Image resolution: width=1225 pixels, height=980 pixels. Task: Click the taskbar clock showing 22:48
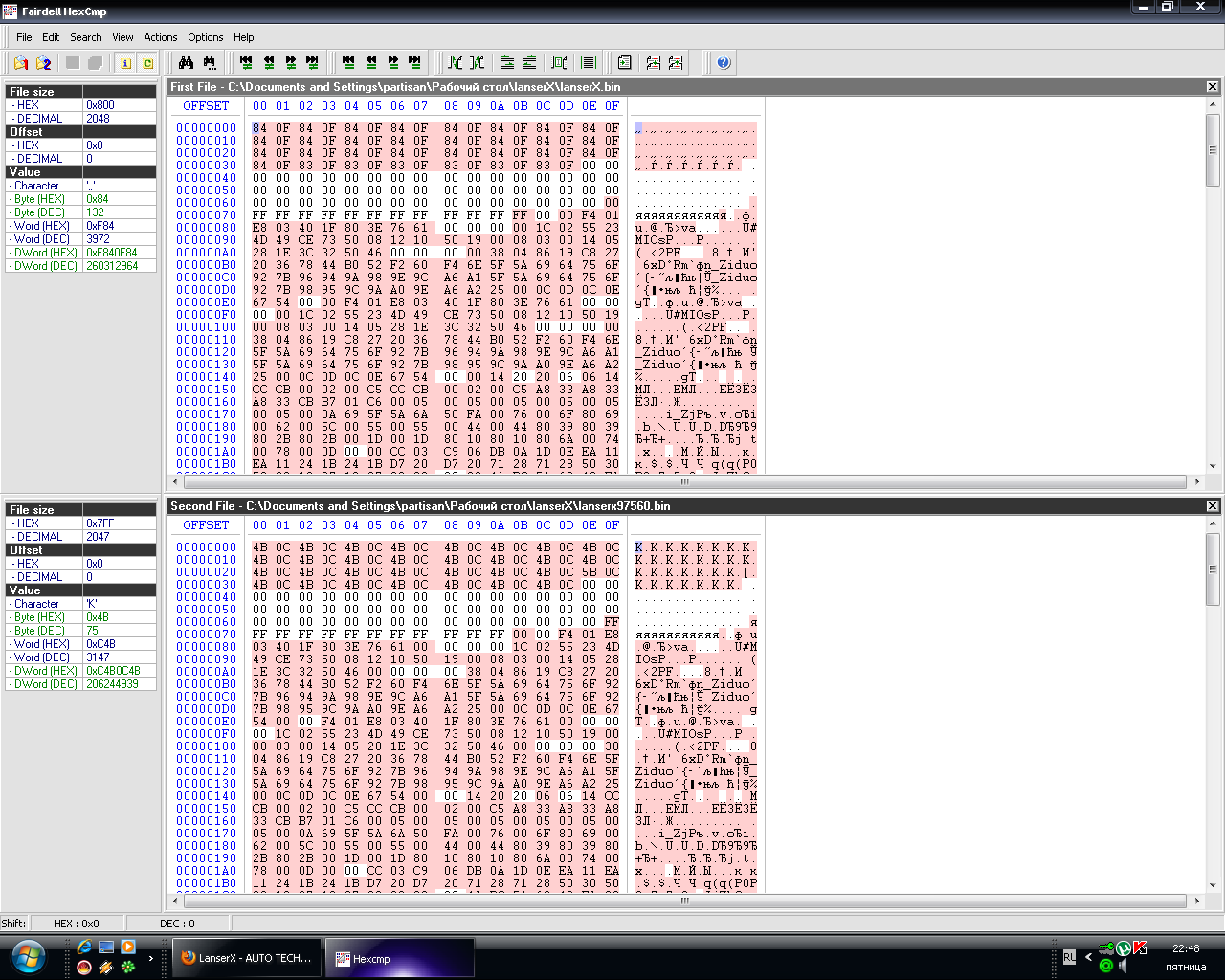click(x=1186, y=948)
